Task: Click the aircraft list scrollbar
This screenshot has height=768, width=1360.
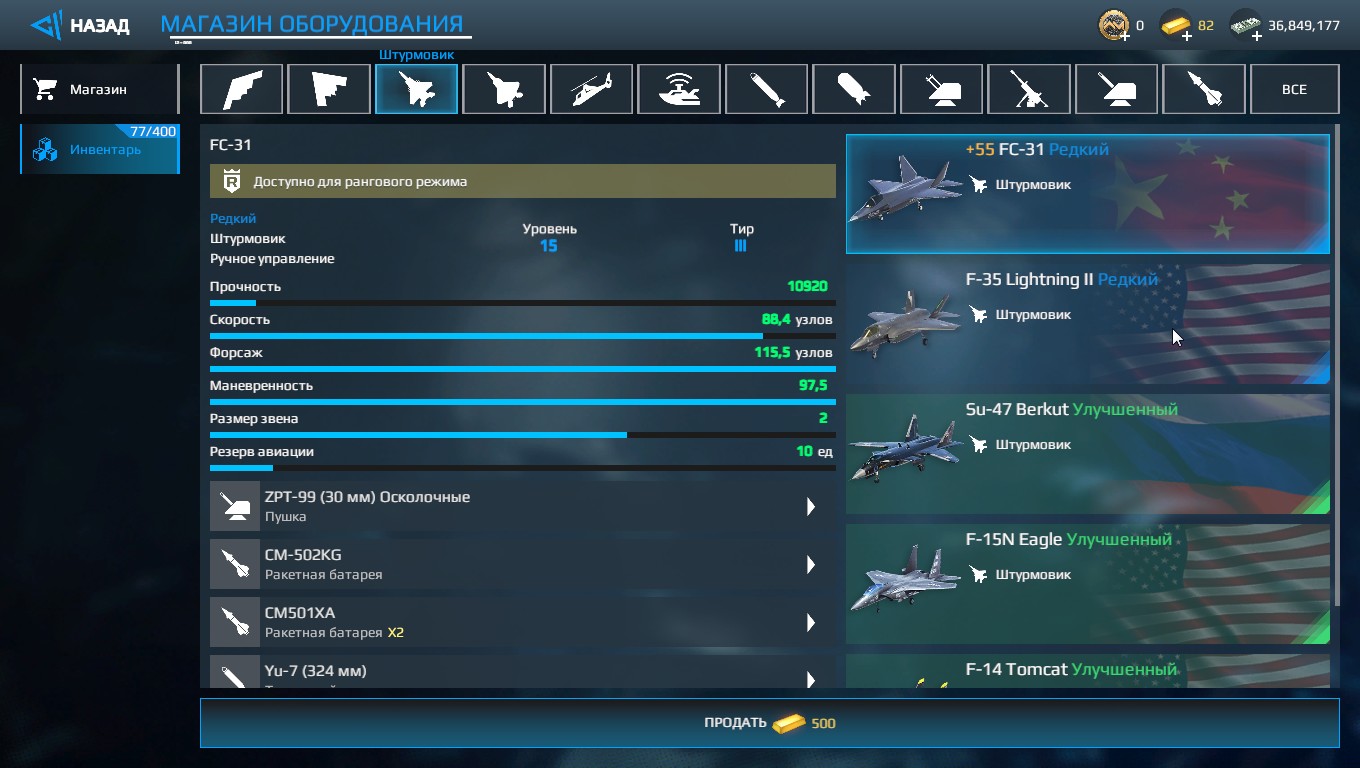Action: point(1337,368)
